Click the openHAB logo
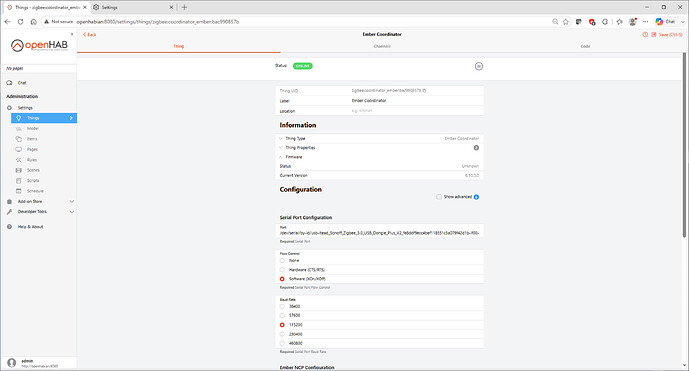689x371 pixels. click(39, 46)
